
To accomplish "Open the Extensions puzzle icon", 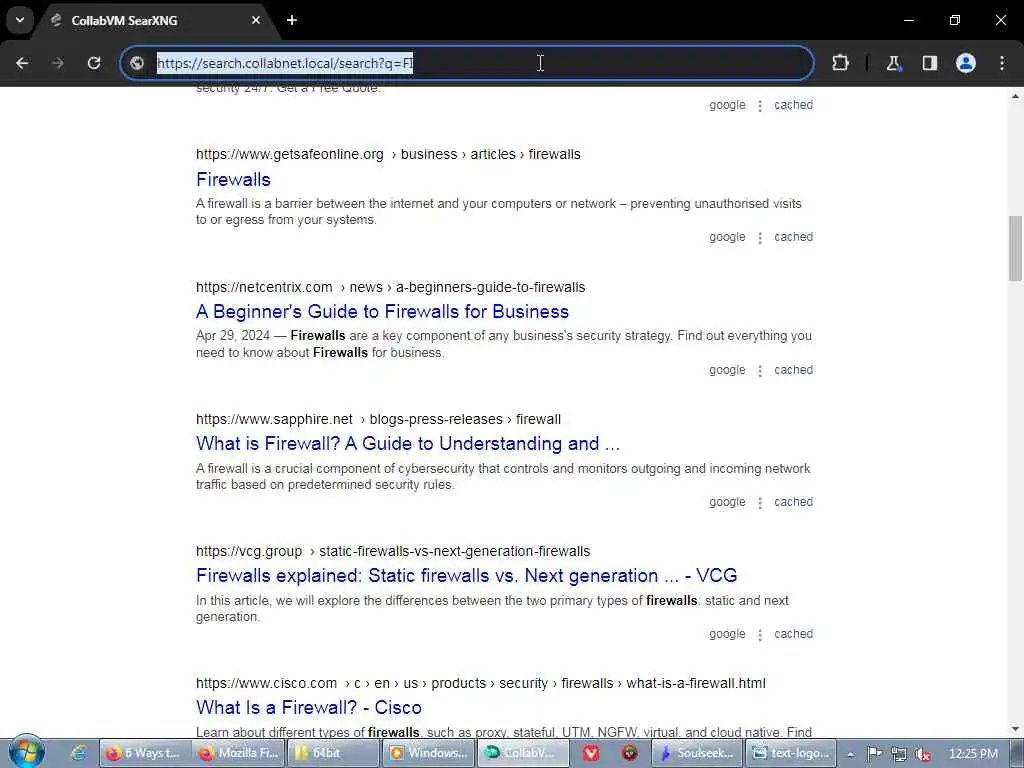I will pyautogui.click(x=840, y=63).
